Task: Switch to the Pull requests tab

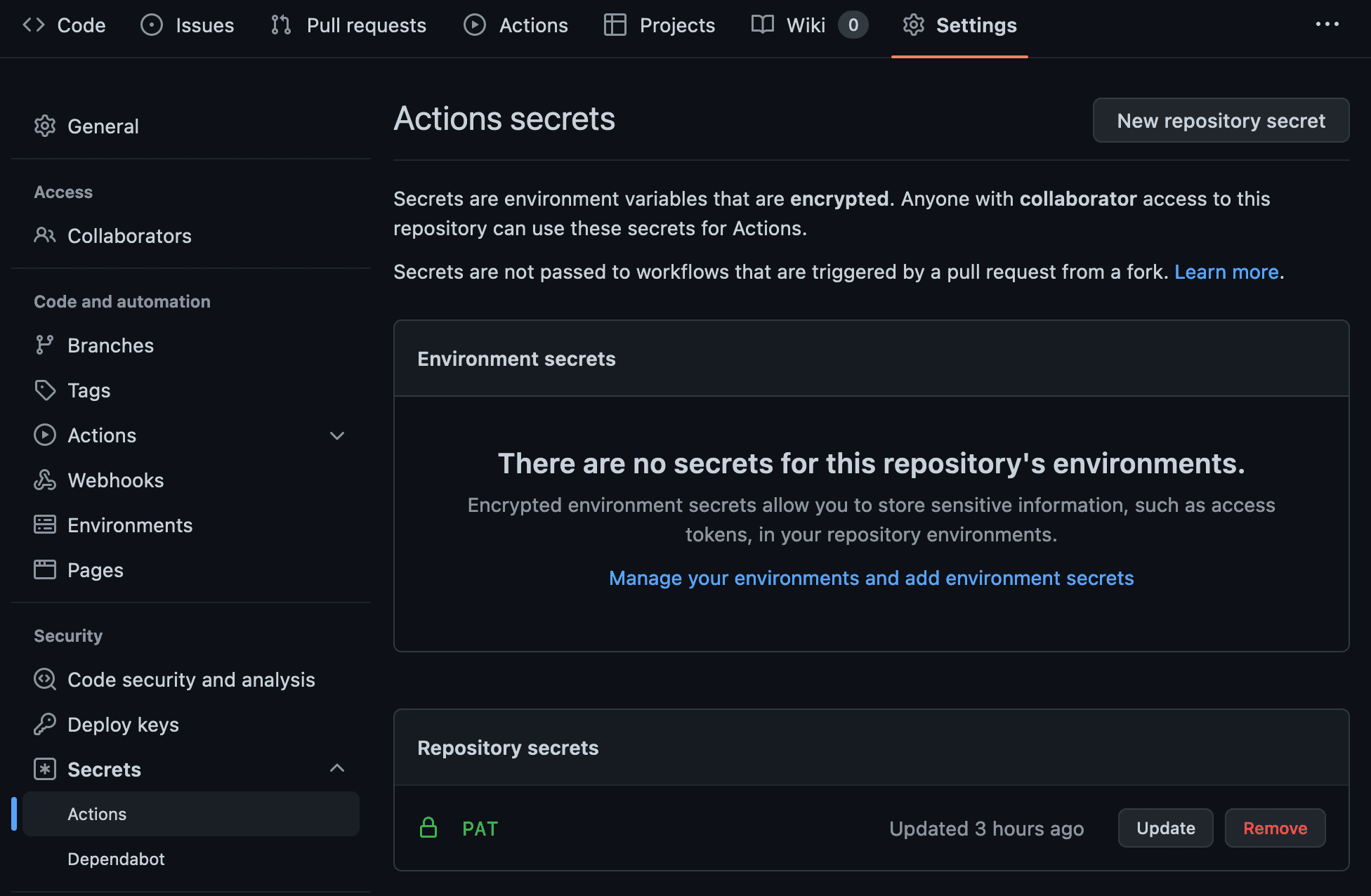Action: pyautogui.click(x=349, y=25)
